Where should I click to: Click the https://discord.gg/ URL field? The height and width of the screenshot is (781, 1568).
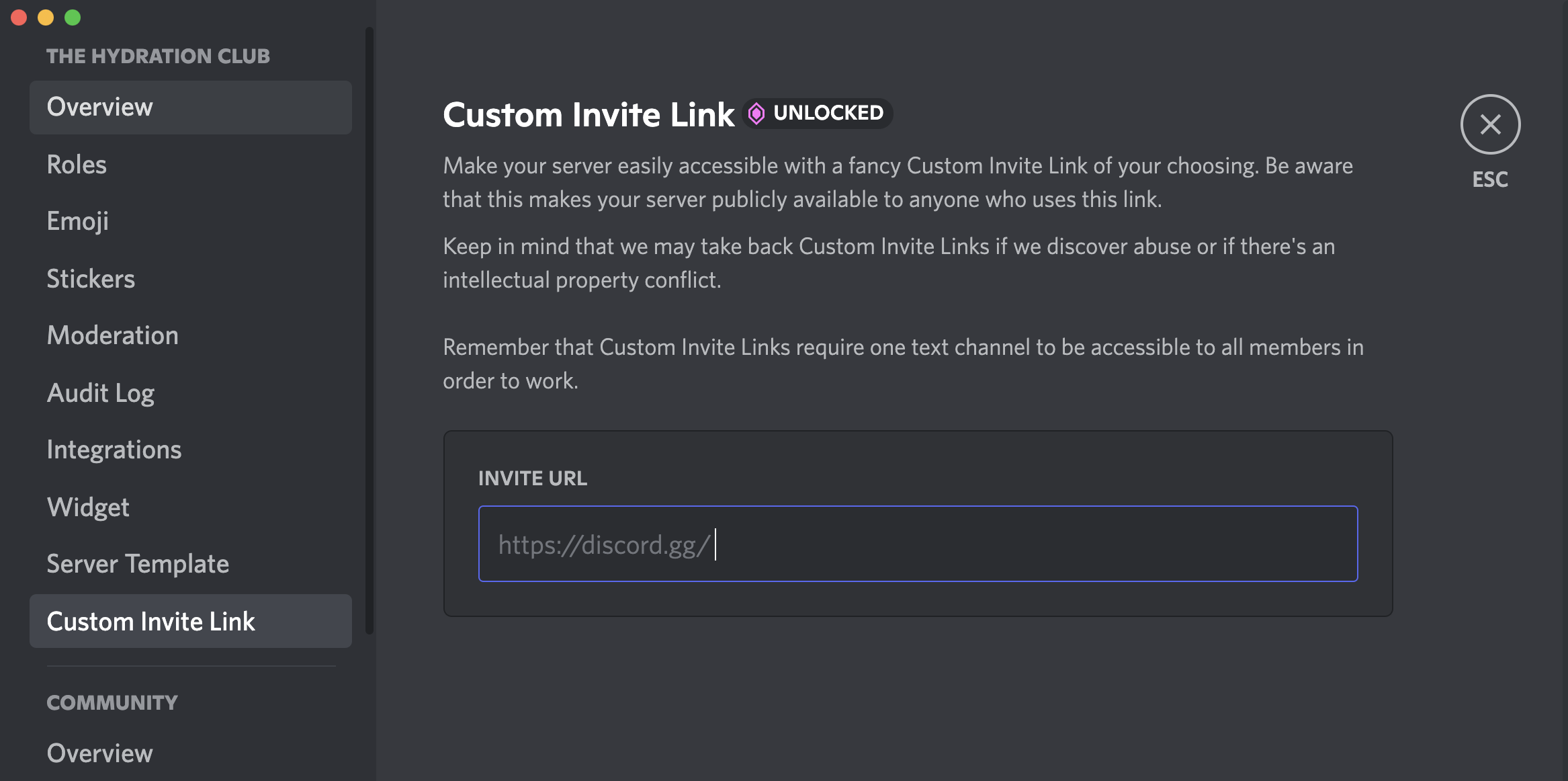[x=917, y=544]
